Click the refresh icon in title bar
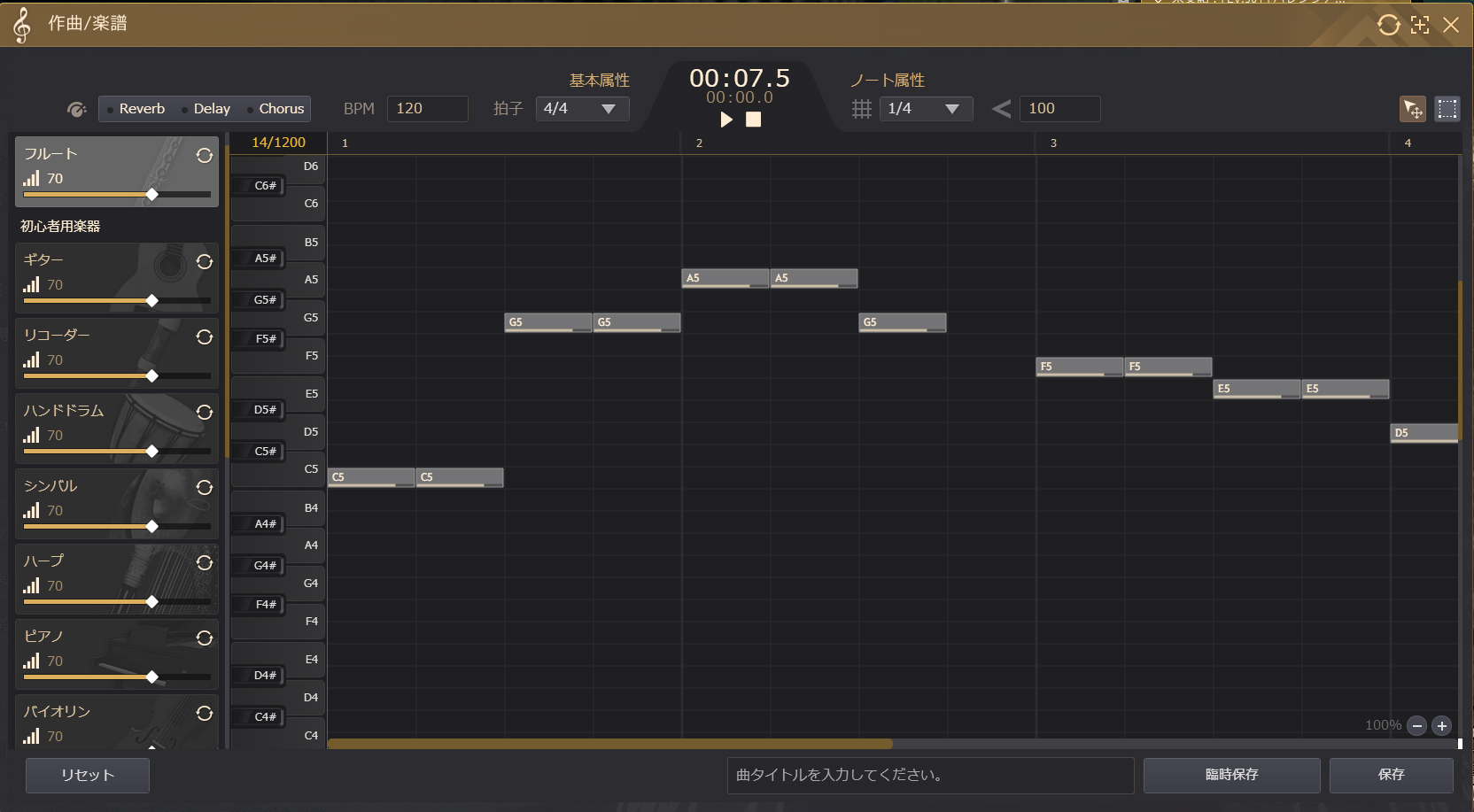The width and height of the screenshot is (1474, 812). 1388,25
